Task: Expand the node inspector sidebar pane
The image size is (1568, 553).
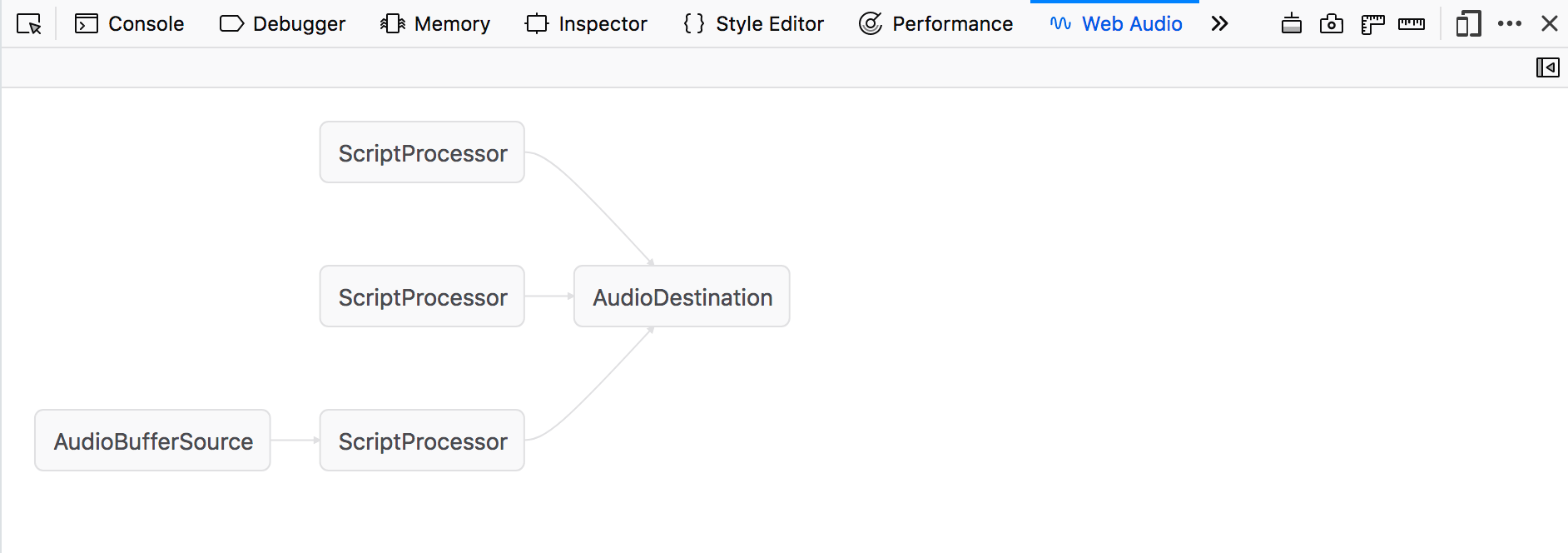Action: [x=1547, y=67]
